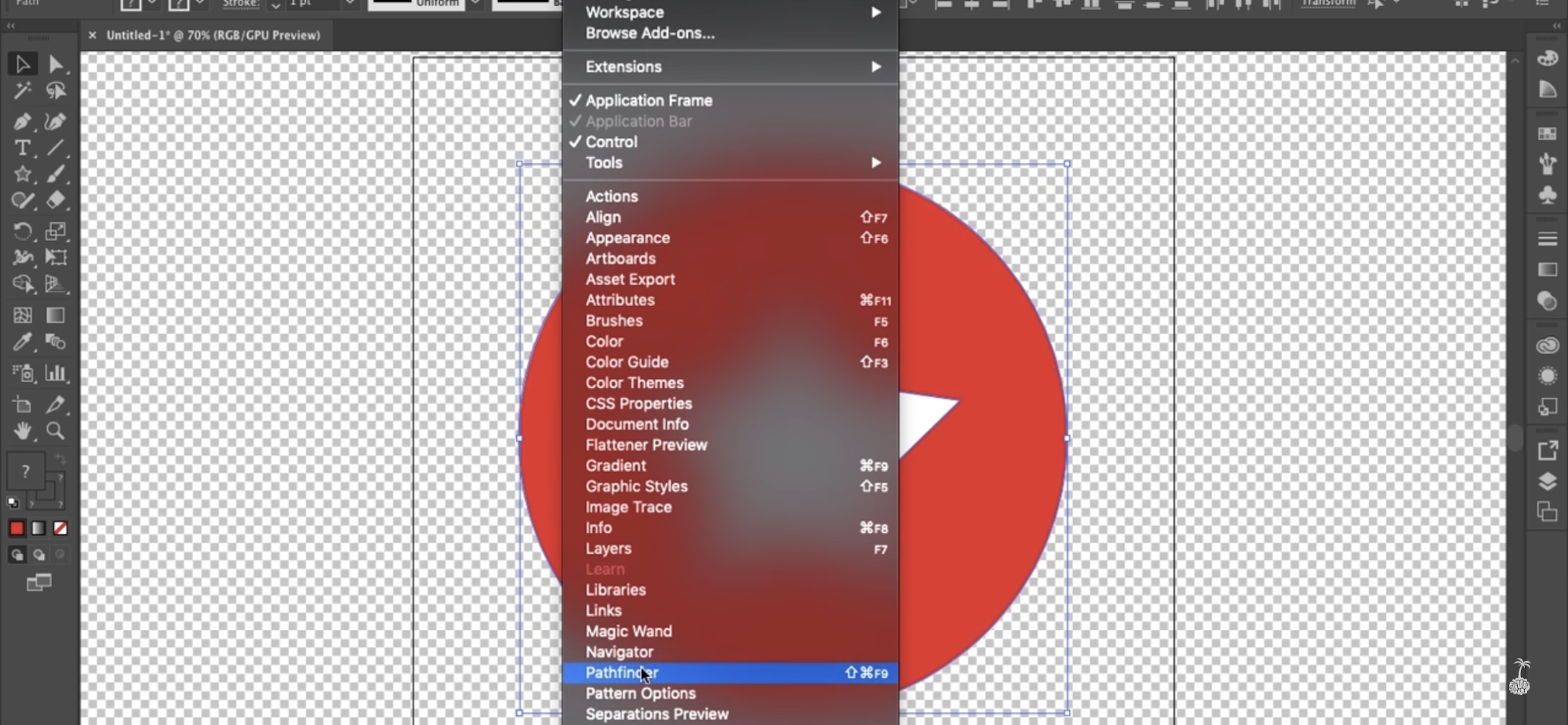The width and height of the screenshot is (1568, 725).
Task: Click the vertical scrollbar thumb on canvas
Action: click(1515, 438)
